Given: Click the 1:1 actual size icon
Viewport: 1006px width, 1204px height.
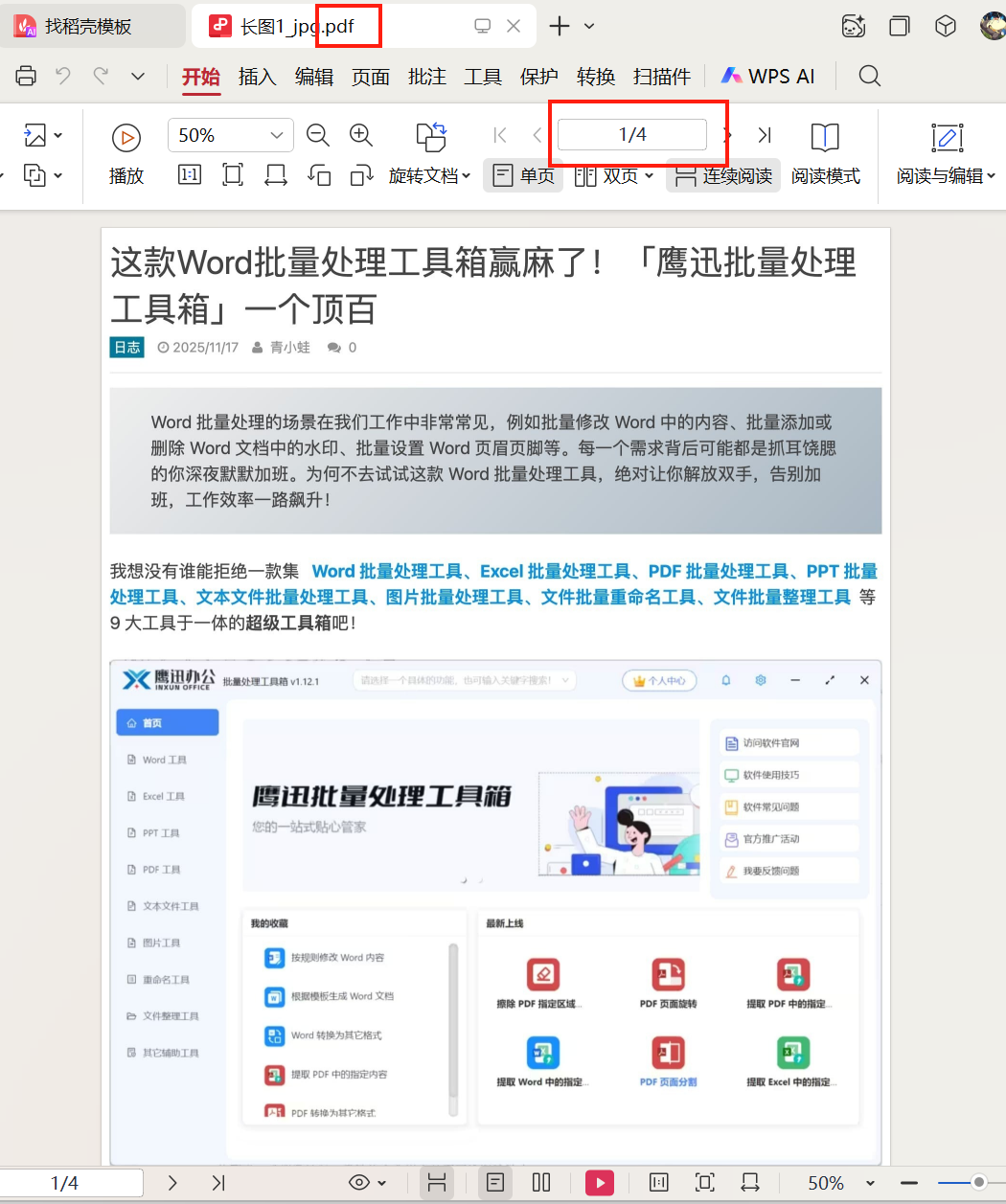Looking at the screenshot, I should coord(189,174).
